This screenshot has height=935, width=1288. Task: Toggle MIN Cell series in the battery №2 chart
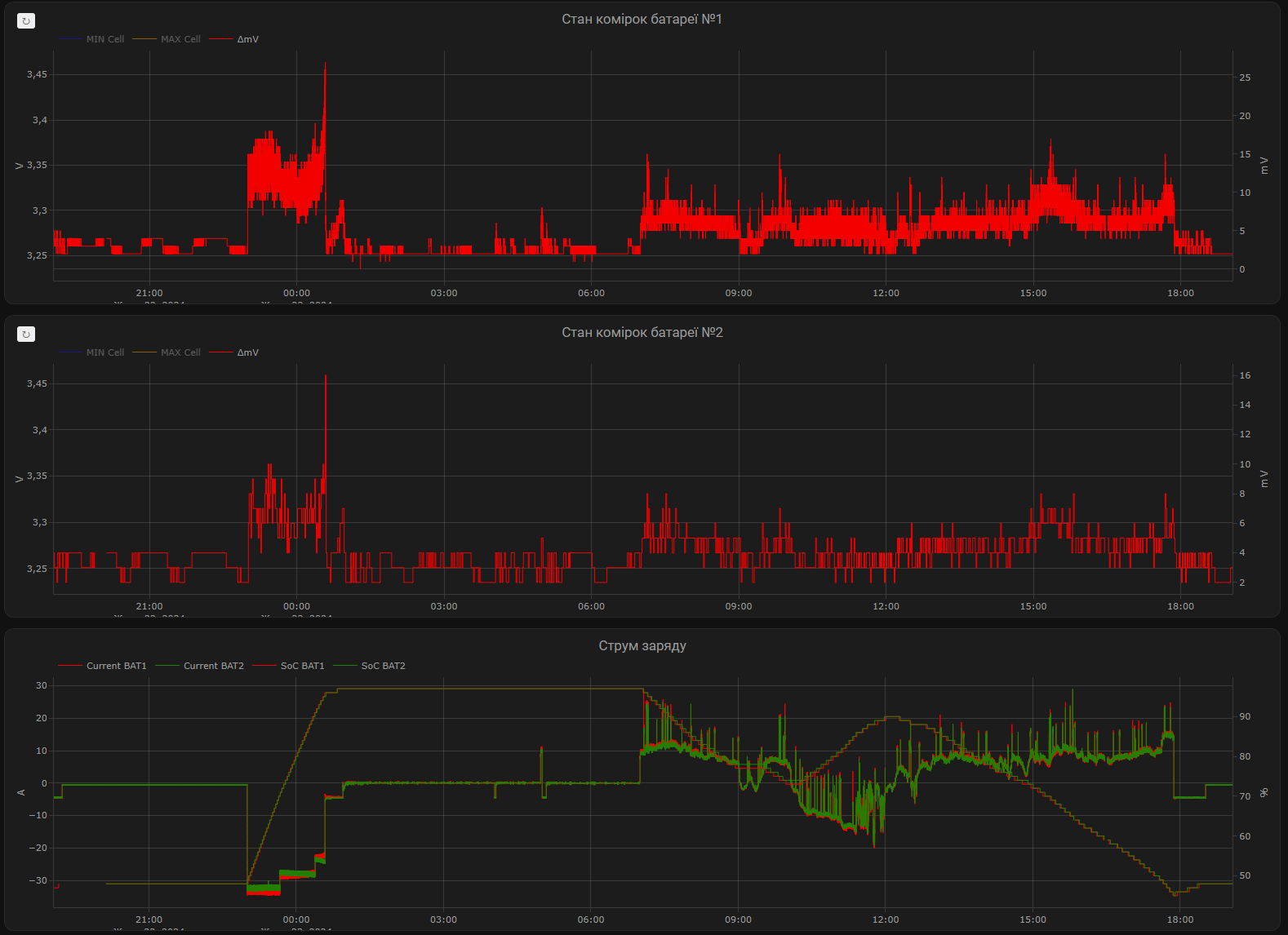click(91, 352)
